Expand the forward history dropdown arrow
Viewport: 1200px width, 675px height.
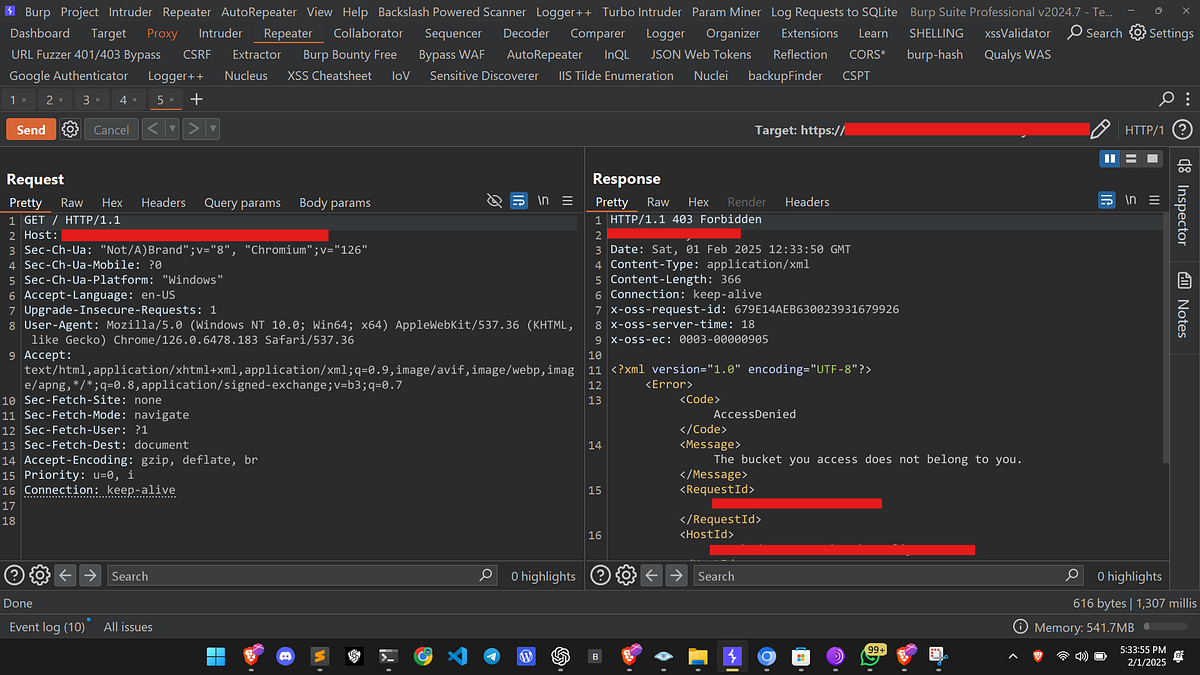[213, 129]
